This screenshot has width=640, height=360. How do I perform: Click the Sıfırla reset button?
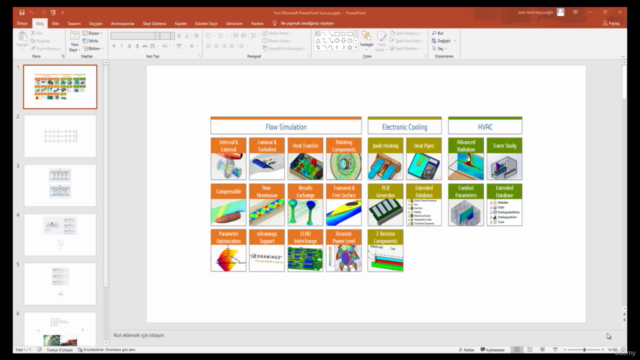91,41
